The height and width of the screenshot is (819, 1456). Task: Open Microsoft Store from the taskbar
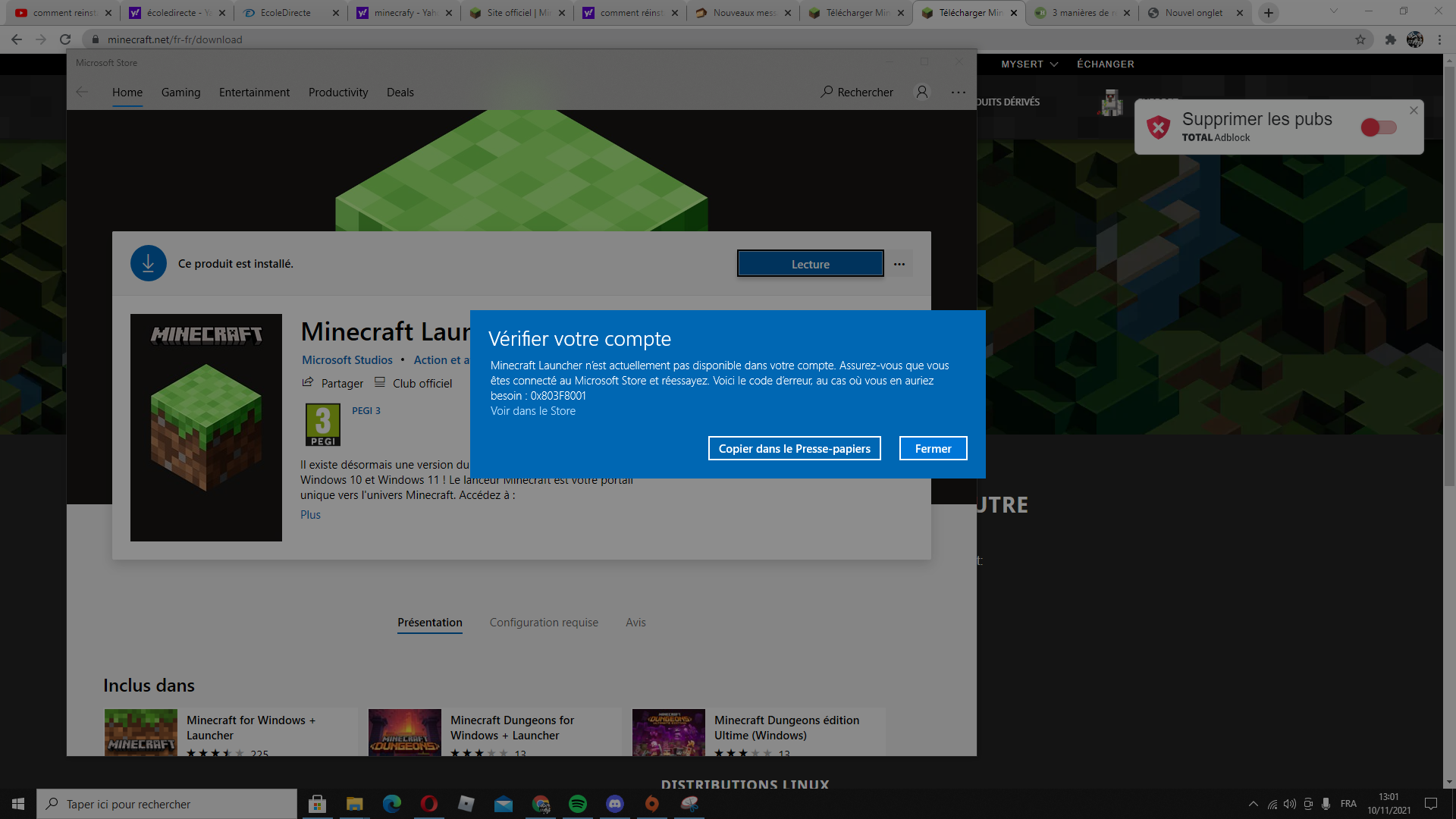point(318,804)
